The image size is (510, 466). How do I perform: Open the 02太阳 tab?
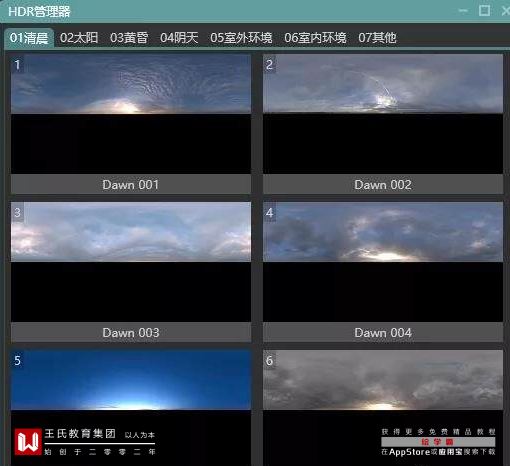[79, 38]
